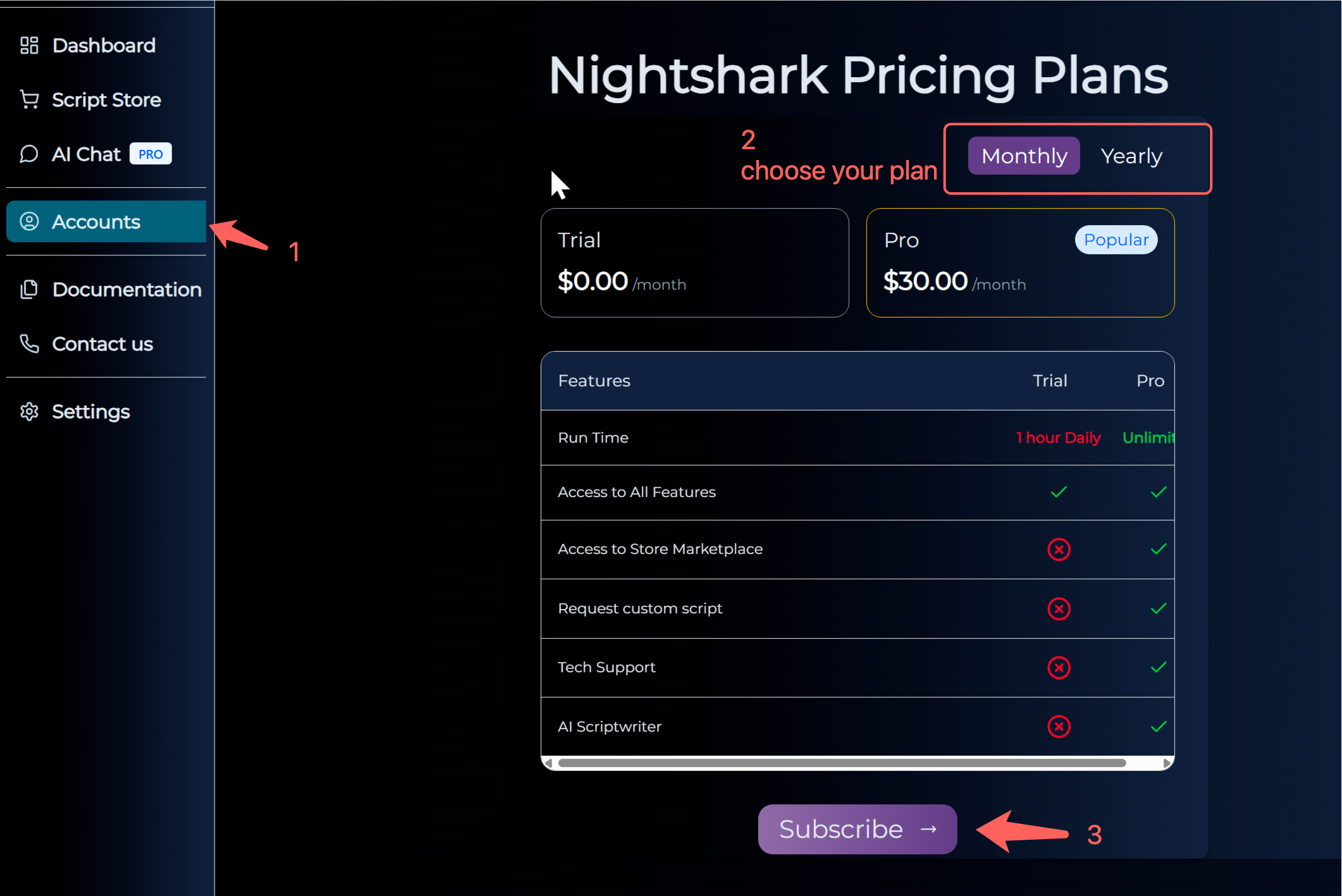Select the Trial plan card
Screen dimensions: 1342x896
click(x=694, y=262)
